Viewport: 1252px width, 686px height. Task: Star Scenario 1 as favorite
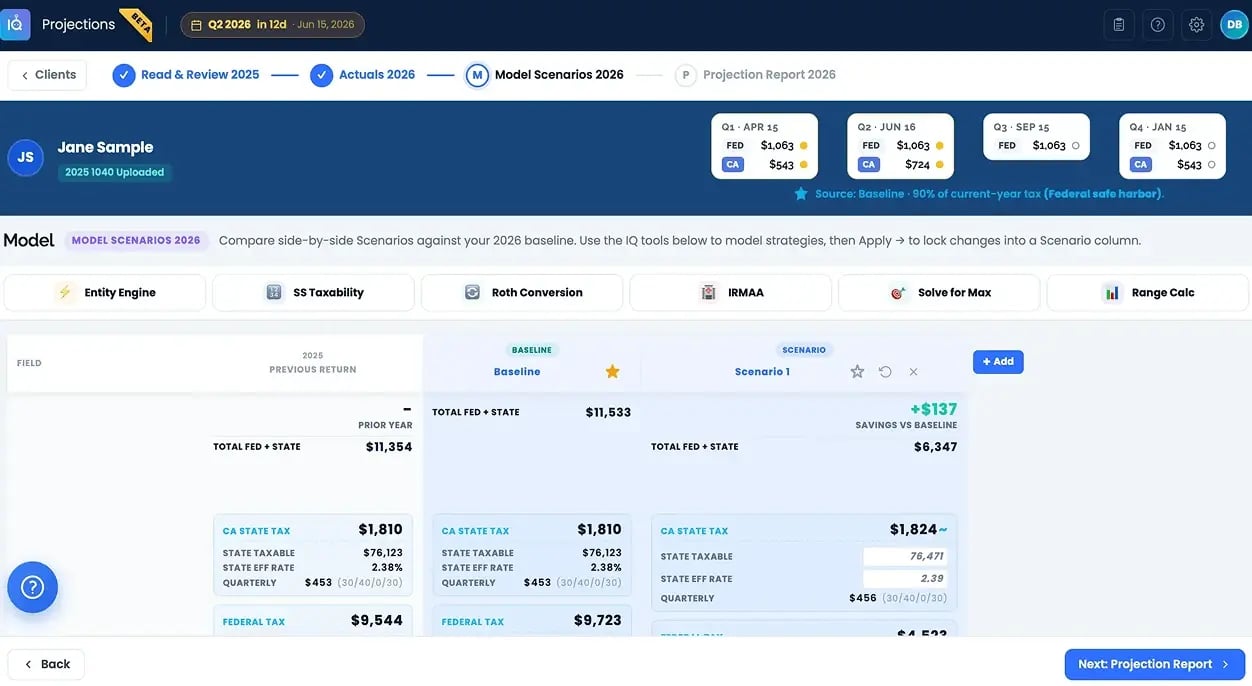tap(857, 372)
